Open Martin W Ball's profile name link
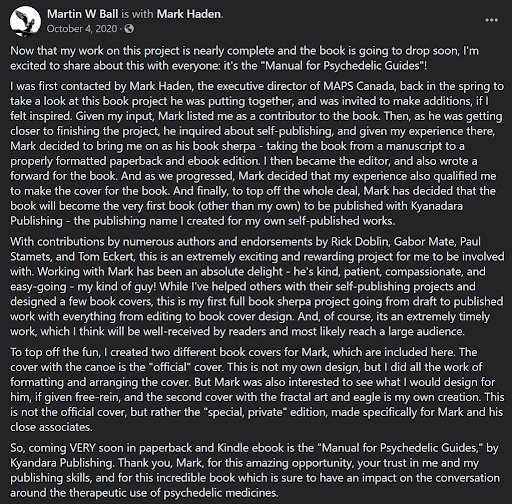 click(82, 14)
